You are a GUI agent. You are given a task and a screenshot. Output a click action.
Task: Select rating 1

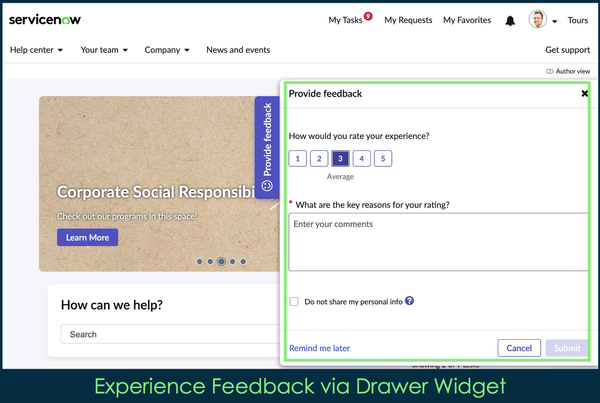298,158
